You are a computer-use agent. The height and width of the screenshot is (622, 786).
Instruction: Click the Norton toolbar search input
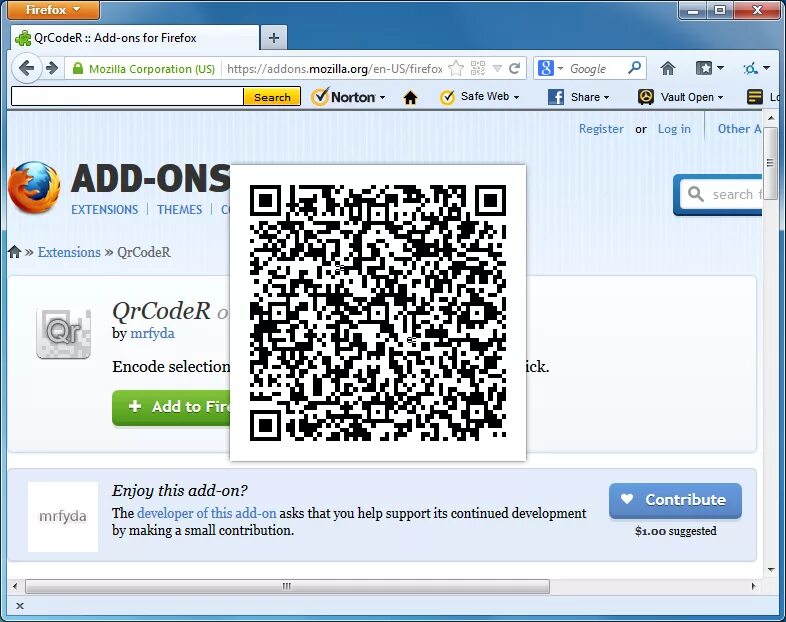tap(127, 96)
